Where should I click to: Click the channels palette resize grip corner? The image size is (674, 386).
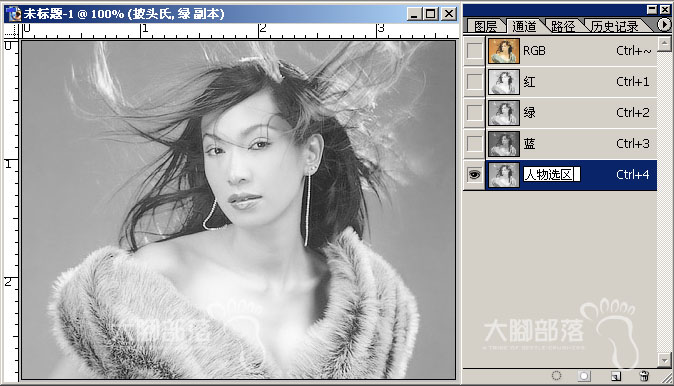pos(666,377)
